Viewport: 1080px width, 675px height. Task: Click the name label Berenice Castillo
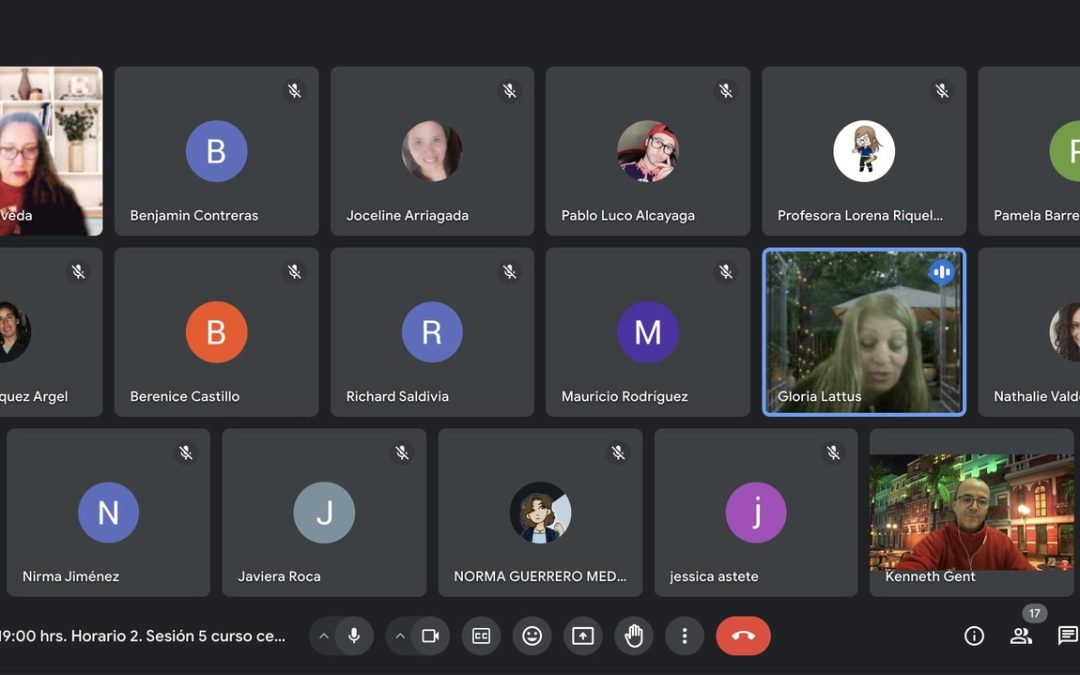click(185, 396)
